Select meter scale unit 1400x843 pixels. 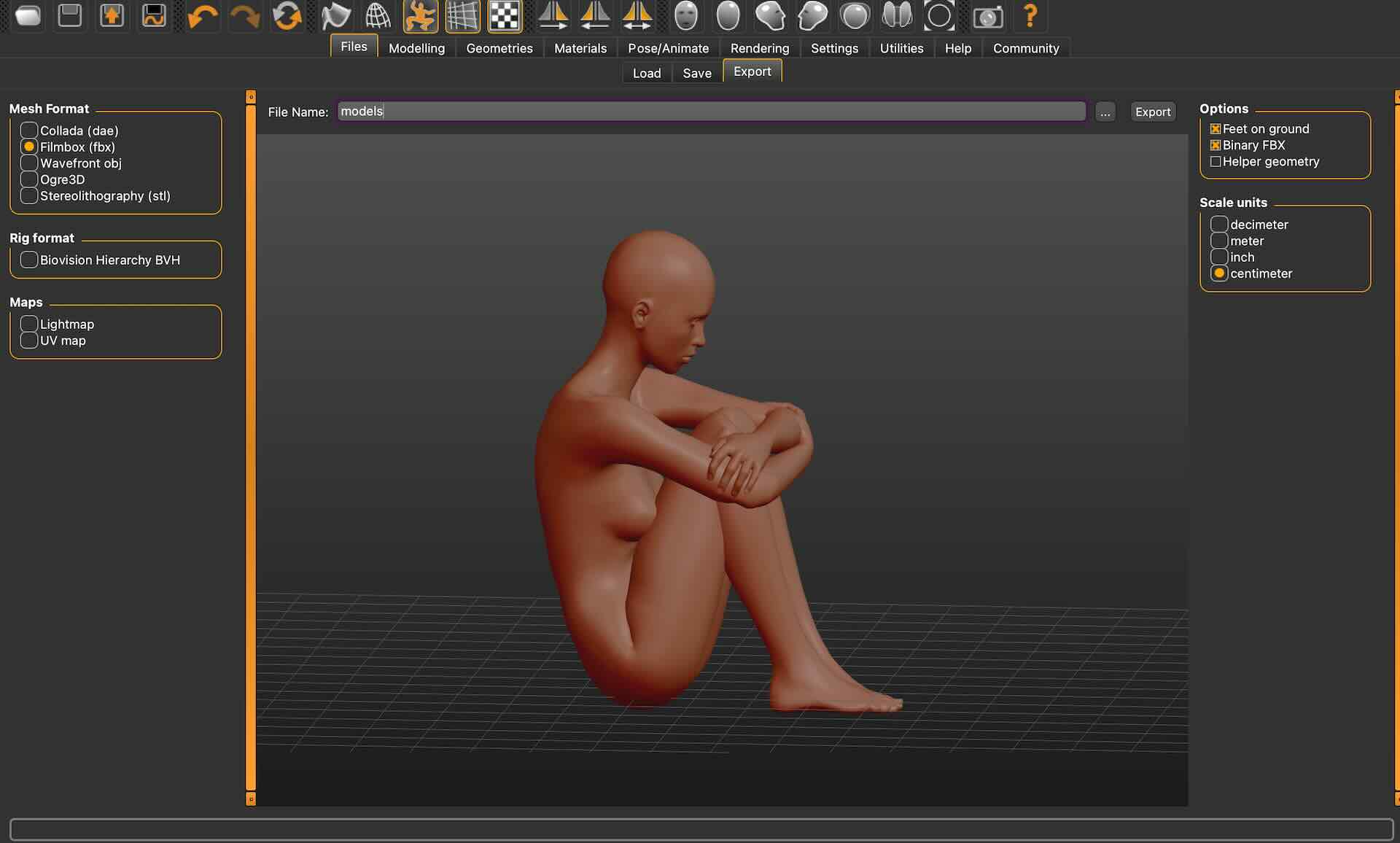click(1219, 241)
